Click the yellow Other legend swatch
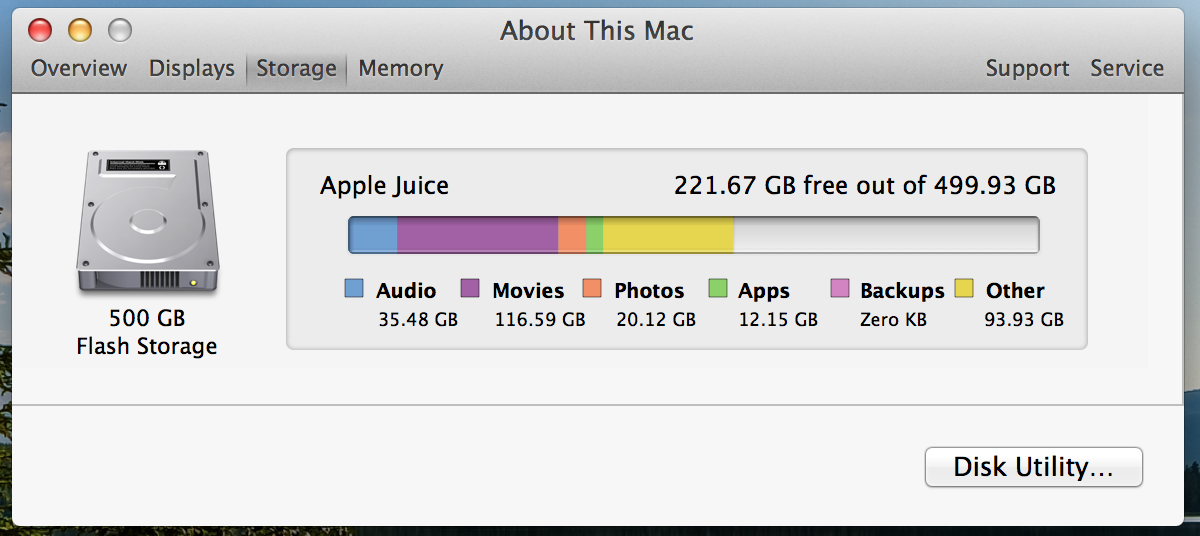Screen dimensions: 1200x536 point(964,289)
